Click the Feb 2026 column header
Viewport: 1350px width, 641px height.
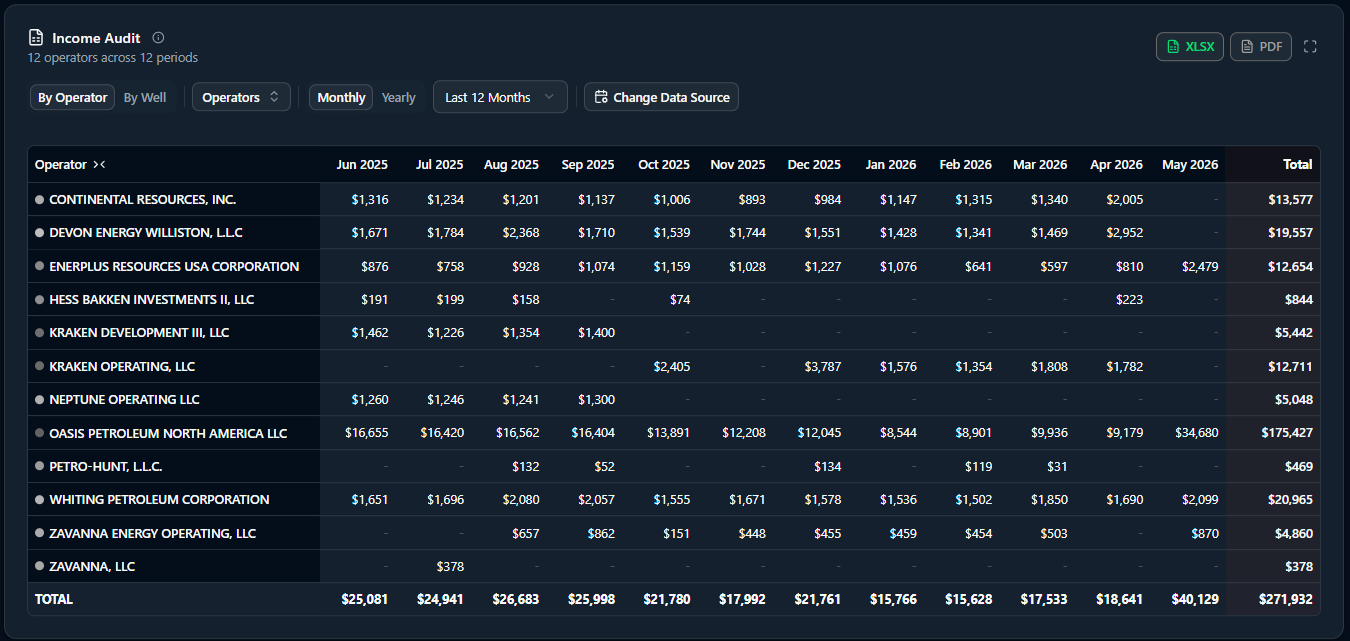click(965, 165)
